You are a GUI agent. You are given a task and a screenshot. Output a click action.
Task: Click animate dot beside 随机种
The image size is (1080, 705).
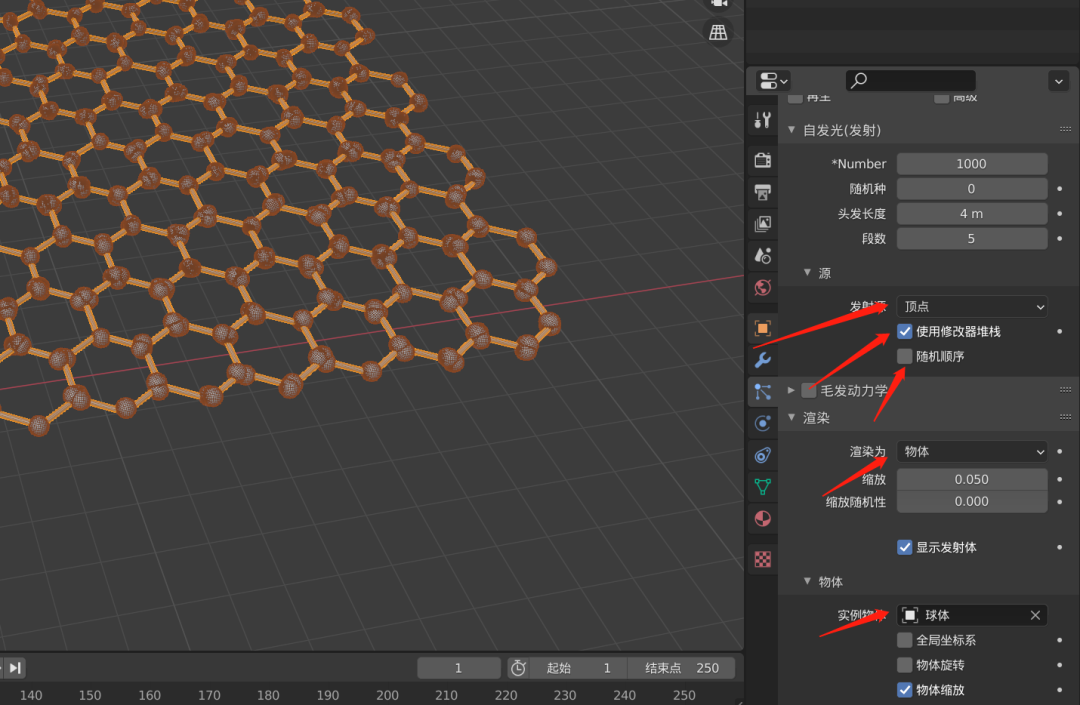click(x=1059, y=189)
